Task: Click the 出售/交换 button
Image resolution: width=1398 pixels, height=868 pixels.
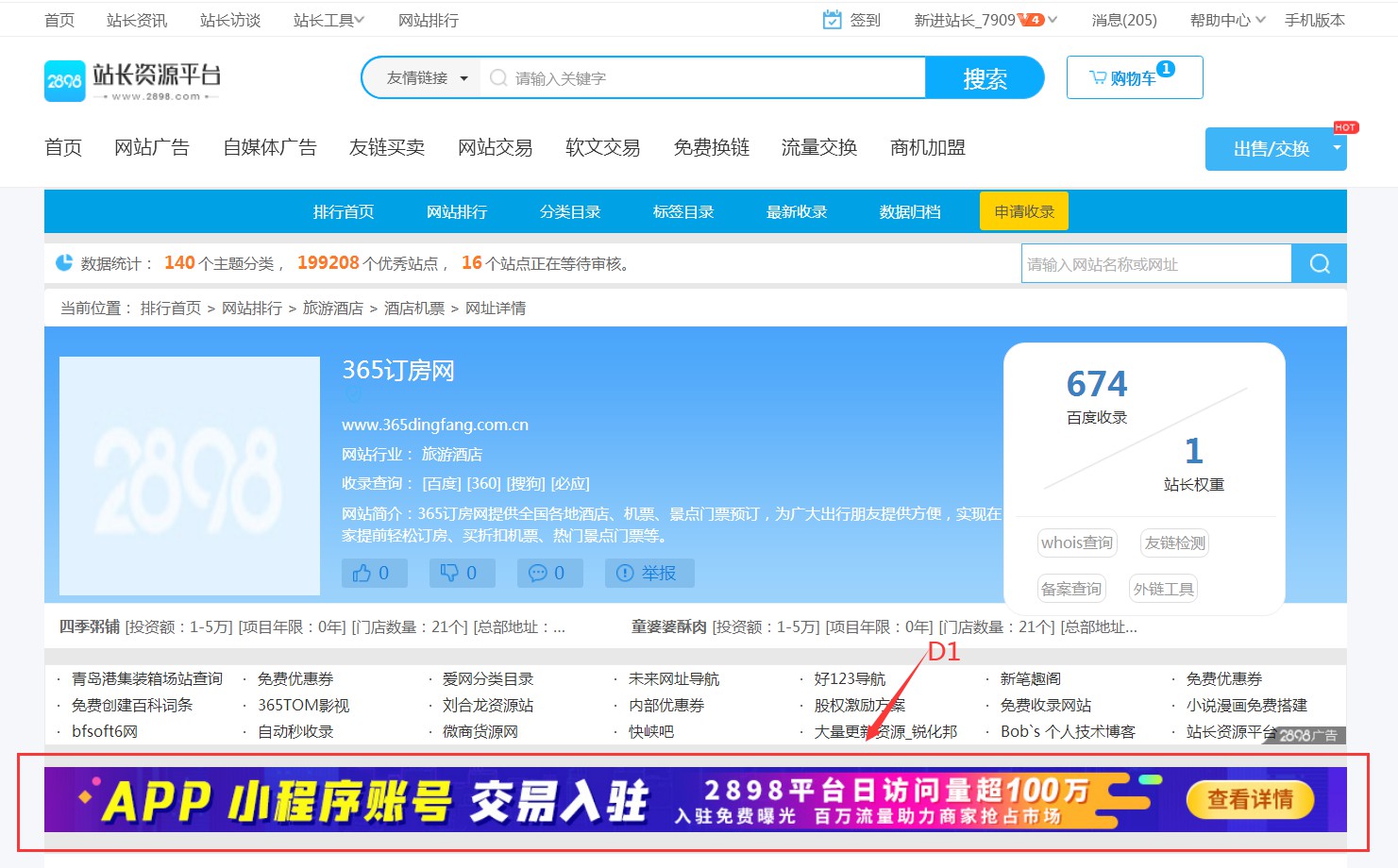Action: coord(1271,149)
